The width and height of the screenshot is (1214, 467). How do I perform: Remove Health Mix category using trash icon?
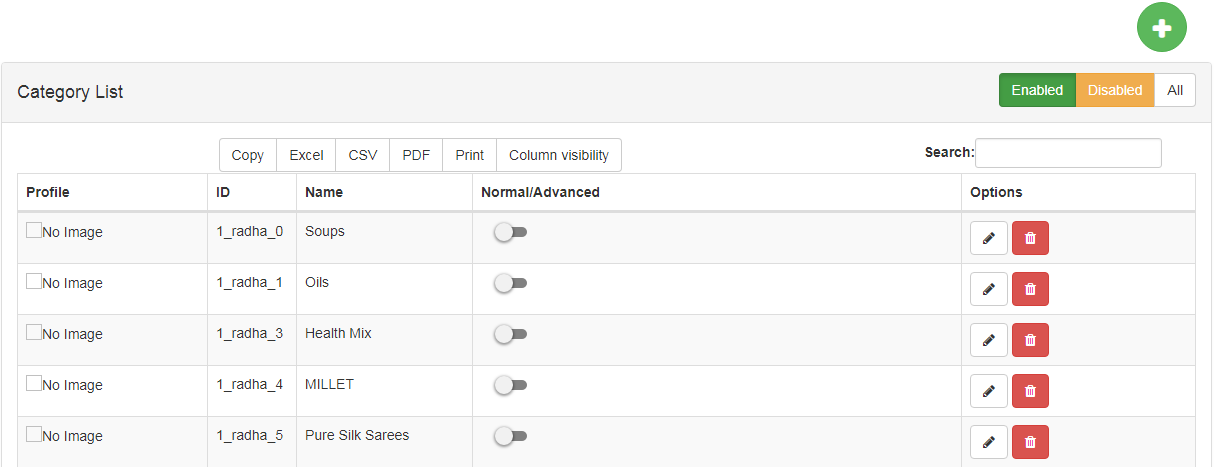tap(1030, 340)
